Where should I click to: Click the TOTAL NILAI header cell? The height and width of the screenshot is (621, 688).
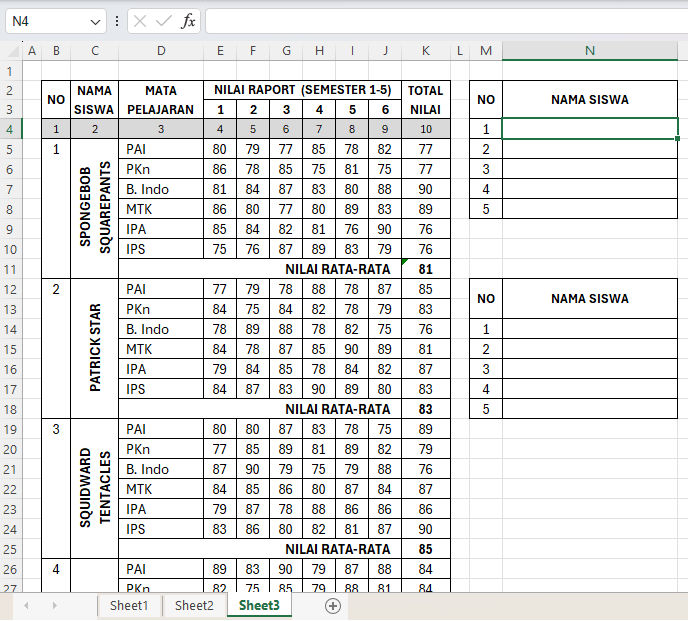426,100
